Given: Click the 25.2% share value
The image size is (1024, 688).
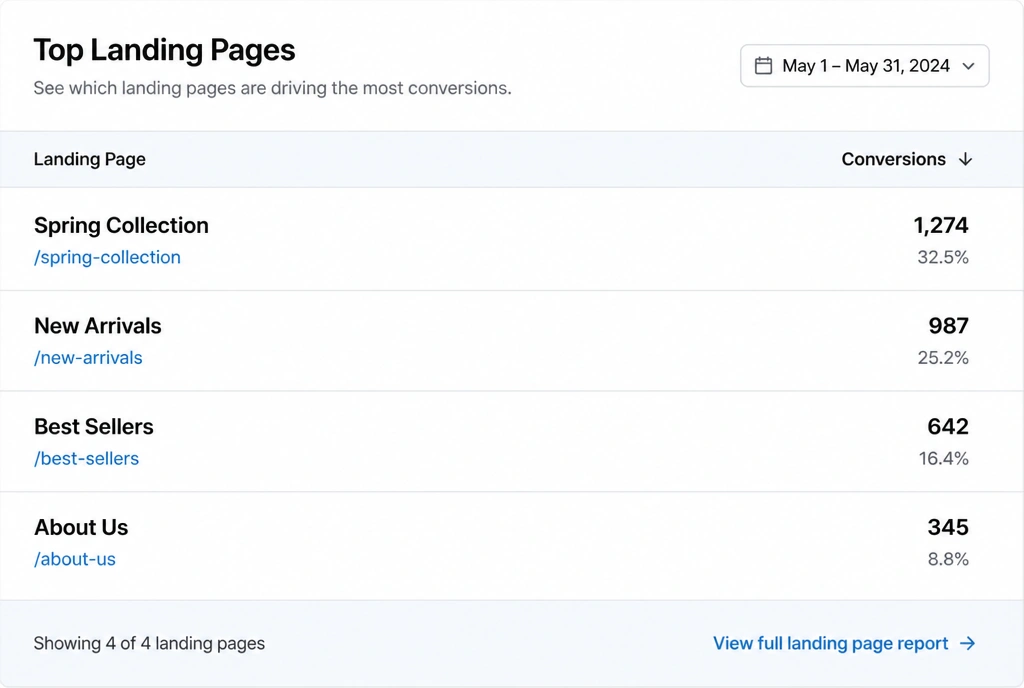Looking at the screenshot, I should [943, 358].
